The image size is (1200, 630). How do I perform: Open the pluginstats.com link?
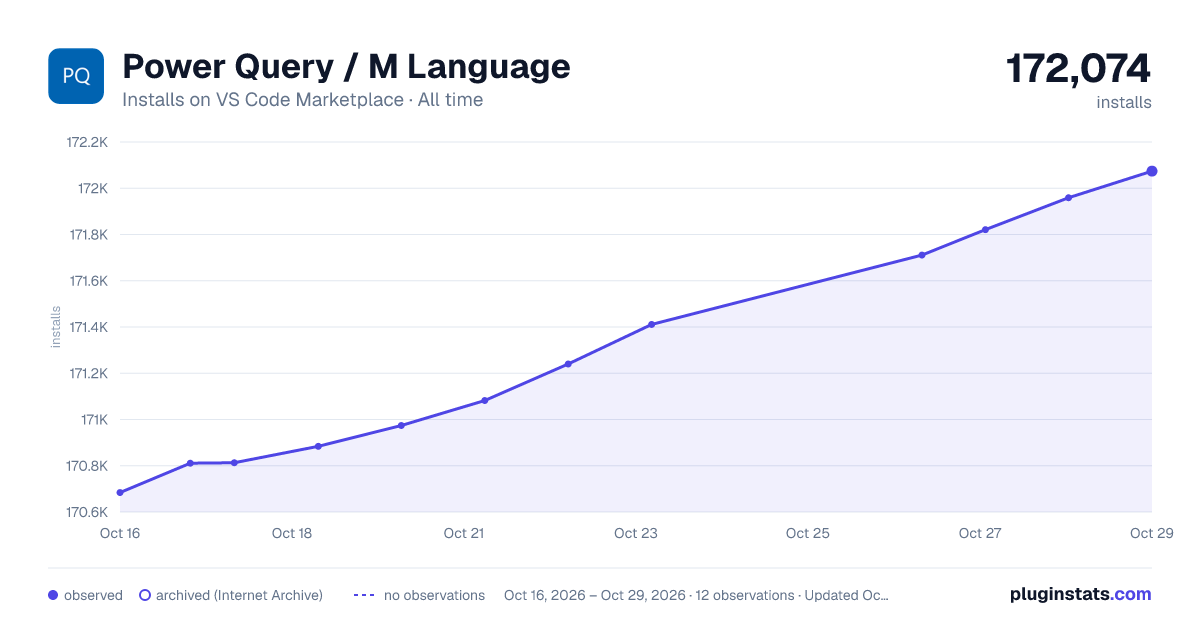(1080, 594)
